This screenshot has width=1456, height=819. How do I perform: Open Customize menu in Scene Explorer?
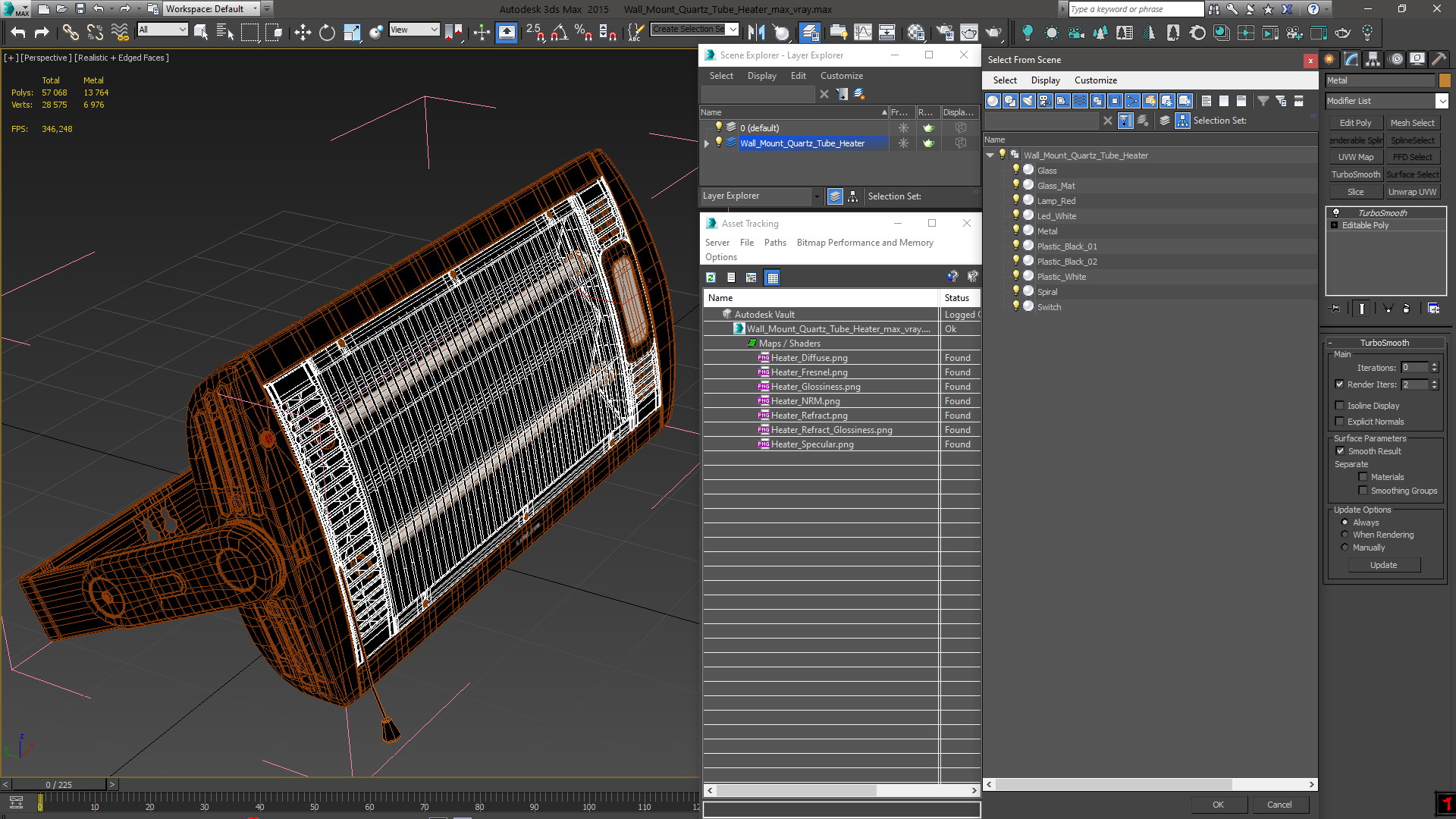click(841, 76)
